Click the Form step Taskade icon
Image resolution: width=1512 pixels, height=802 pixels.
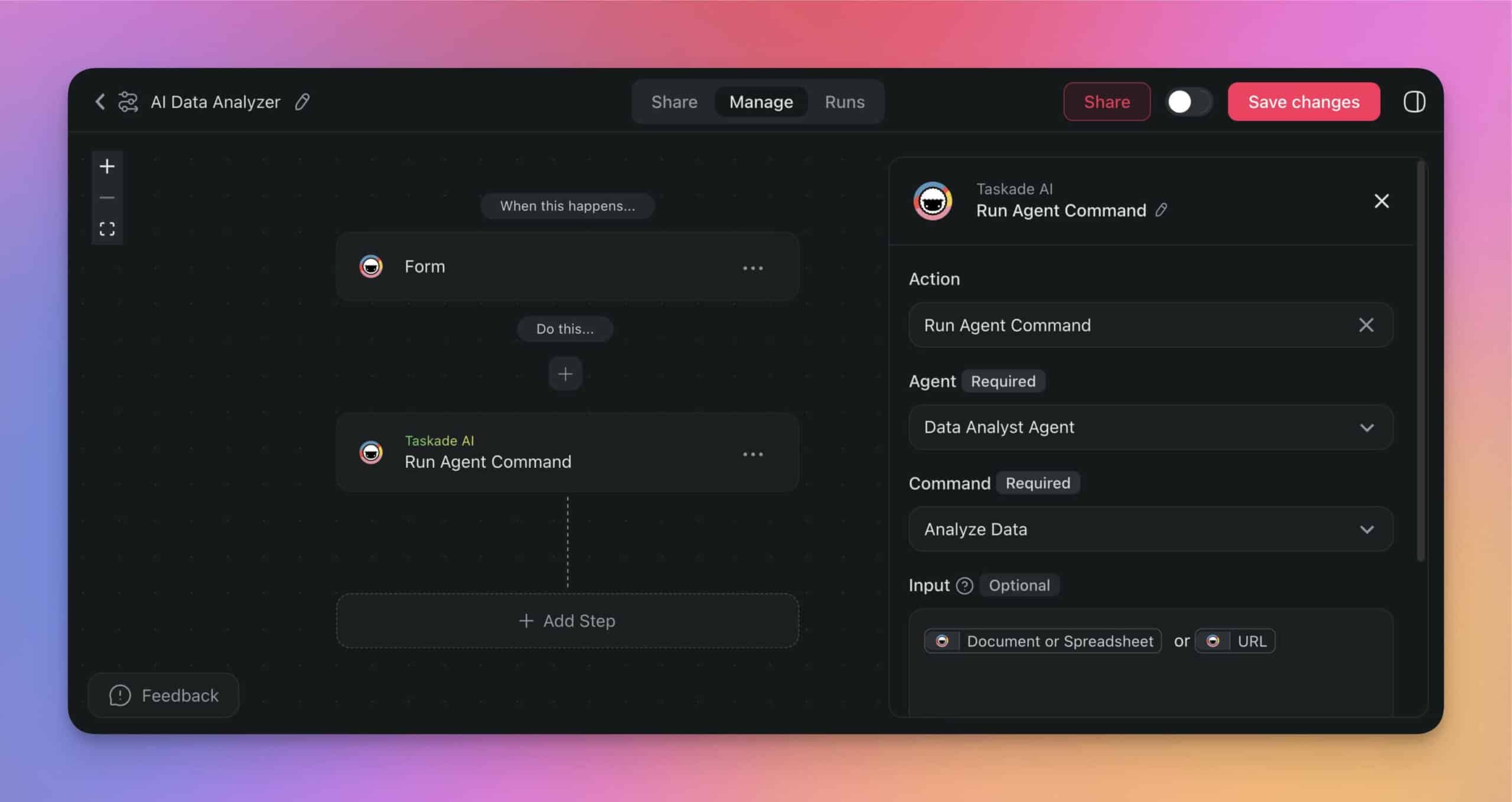[371, 266]
